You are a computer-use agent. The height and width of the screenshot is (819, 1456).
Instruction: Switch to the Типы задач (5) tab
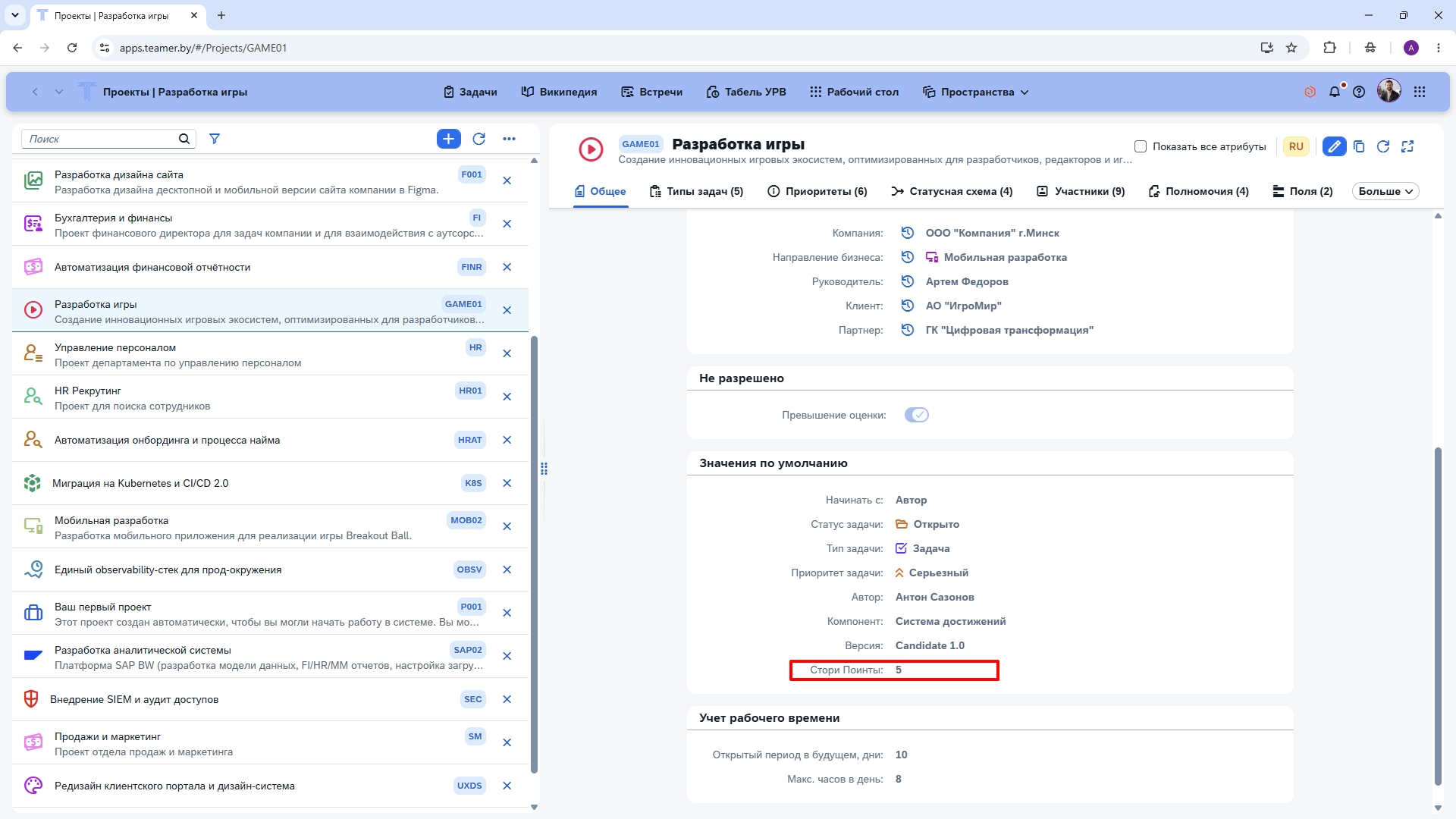coord(696,191)
